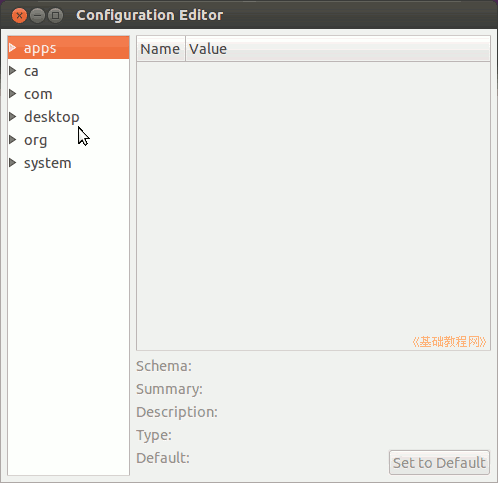Close the Configuration Editor window
Image resolution: width=498 pixels, height=483 pixels.
19,15
